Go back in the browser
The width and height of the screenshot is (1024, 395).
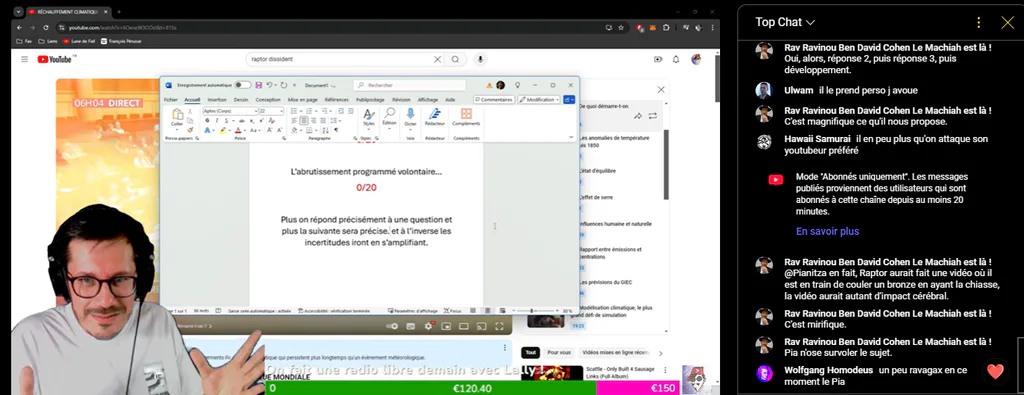(x=19, y=27)
